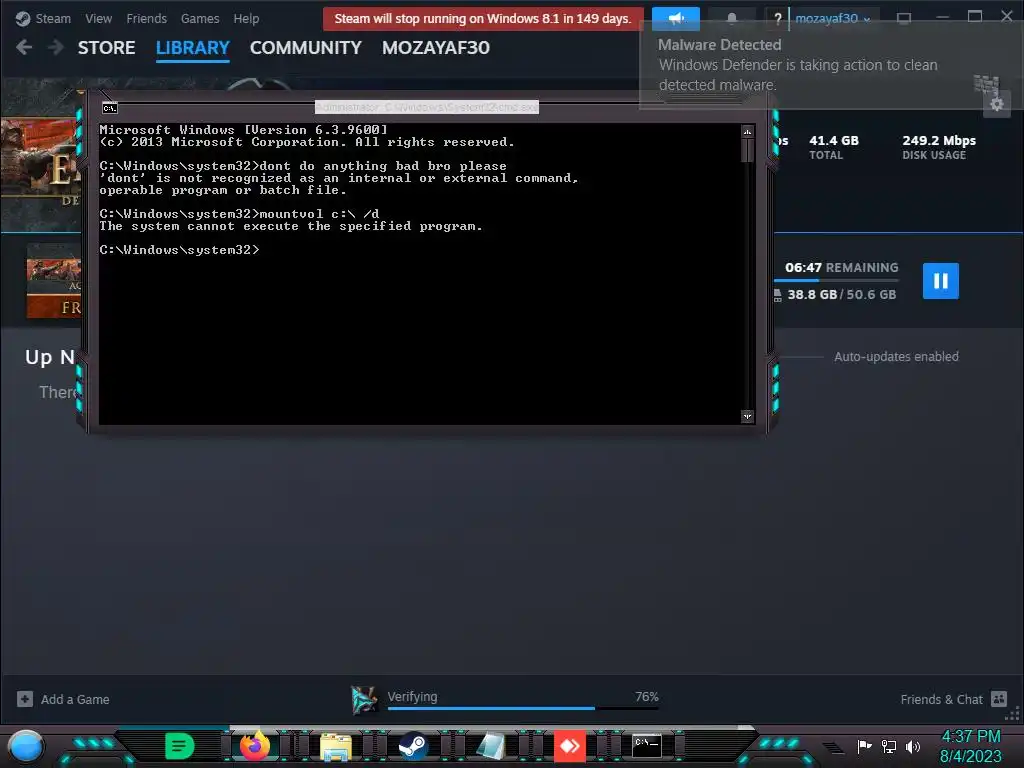Open the volume tray icon

[913, 746]
